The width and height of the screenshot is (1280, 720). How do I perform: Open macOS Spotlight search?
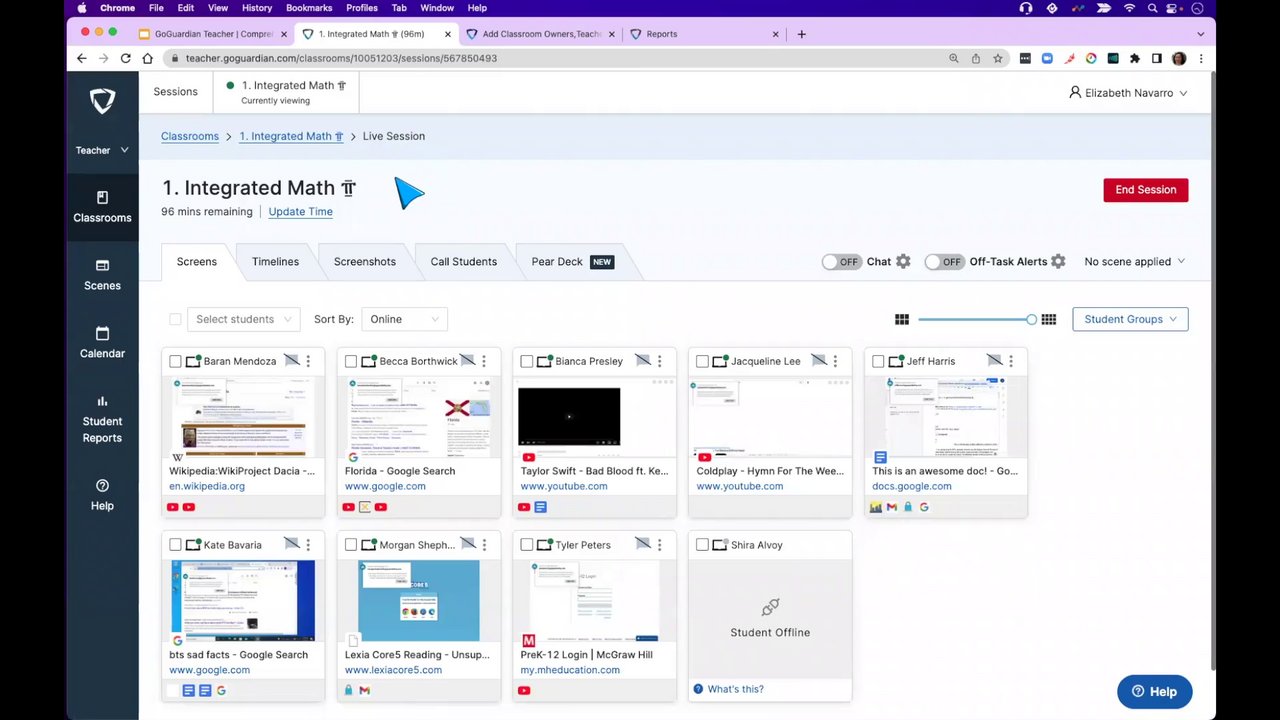click(x=1155, y=8)
